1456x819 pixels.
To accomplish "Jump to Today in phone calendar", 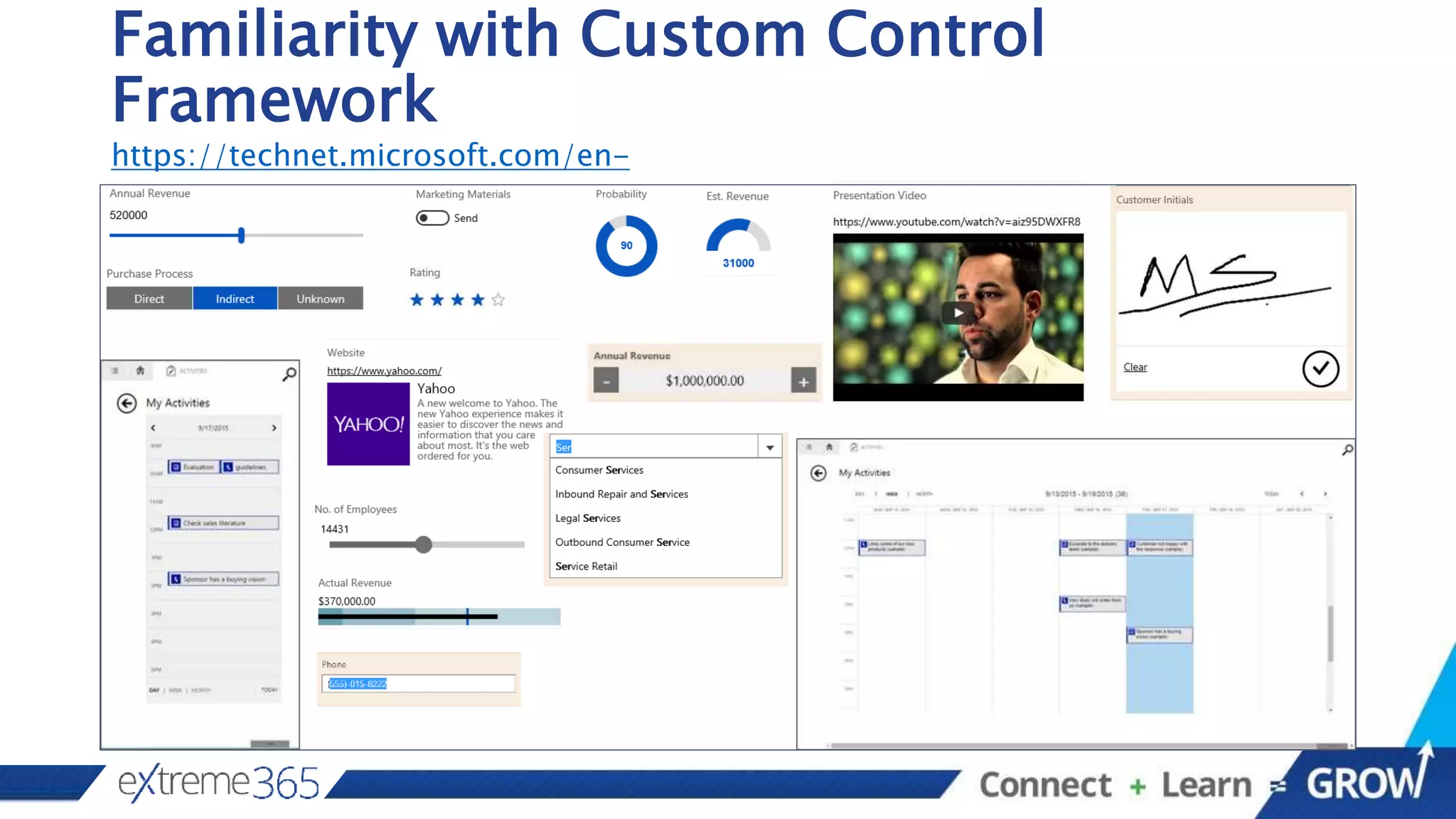I will [x=269, y=690].
